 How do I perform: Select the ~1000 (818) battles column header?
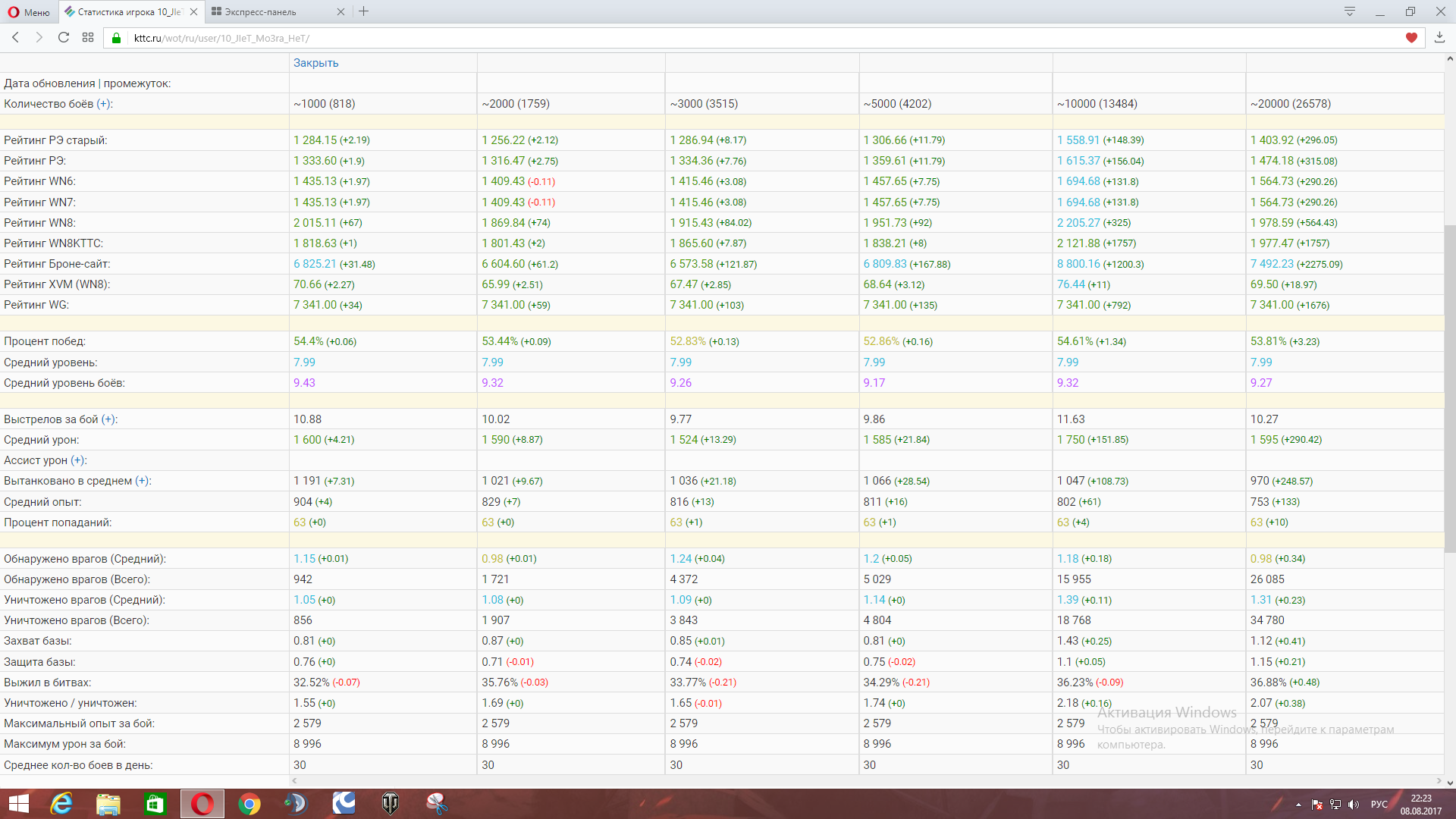click(325, 104)
